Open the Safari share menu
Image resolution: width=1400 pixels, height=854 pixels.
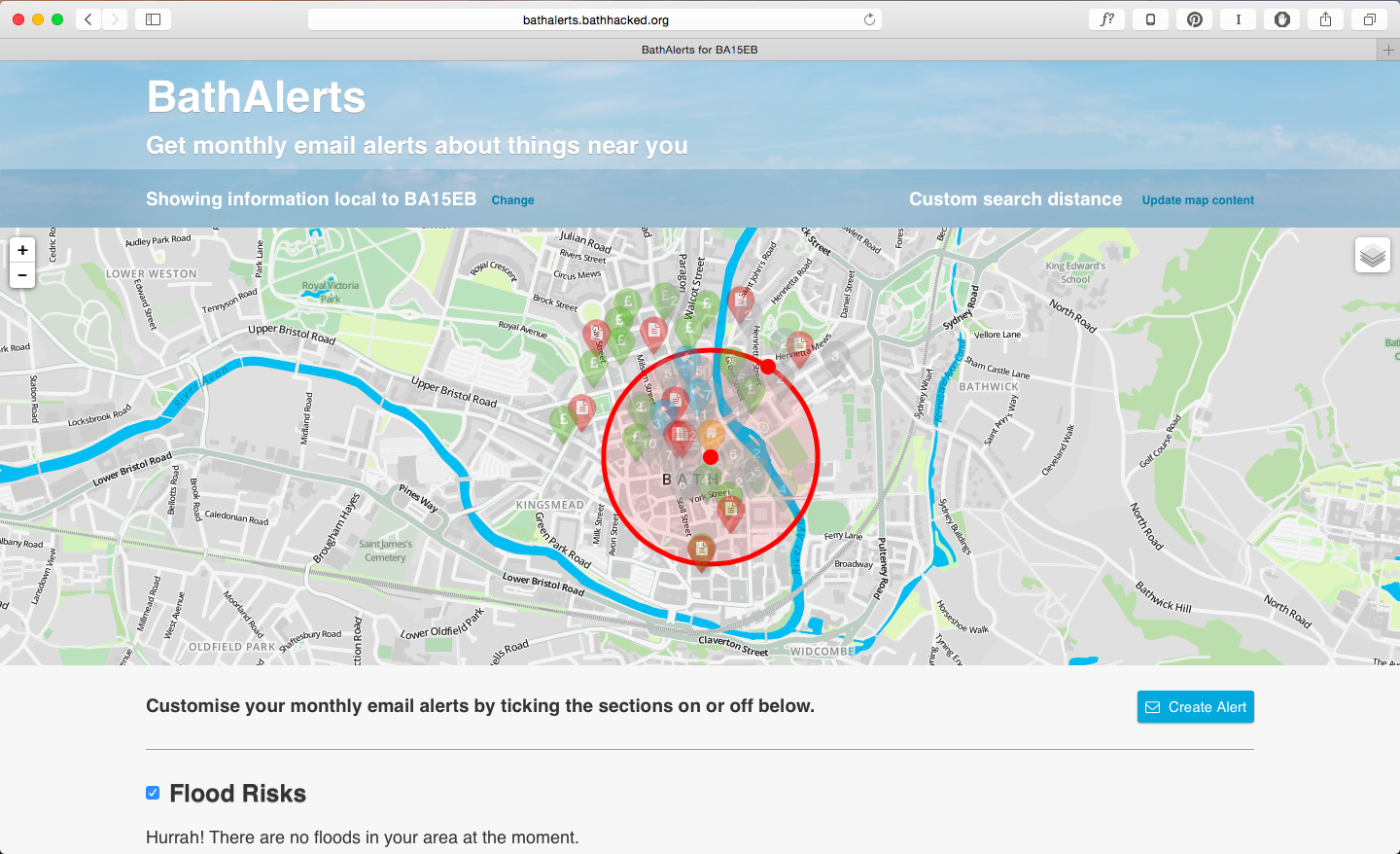tap(1325, 19)
